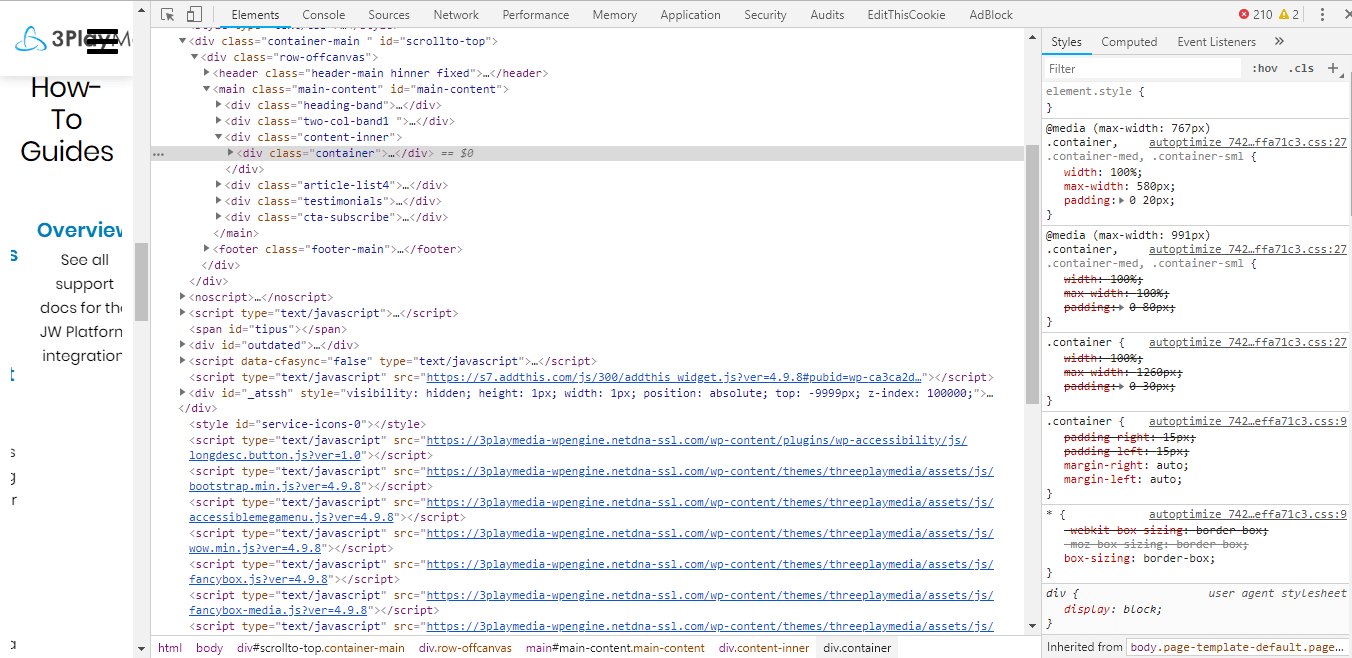Expand the div#outdated node
Image resolution: width=1352 pixels, height=658 pixels.
pos(183,346)
